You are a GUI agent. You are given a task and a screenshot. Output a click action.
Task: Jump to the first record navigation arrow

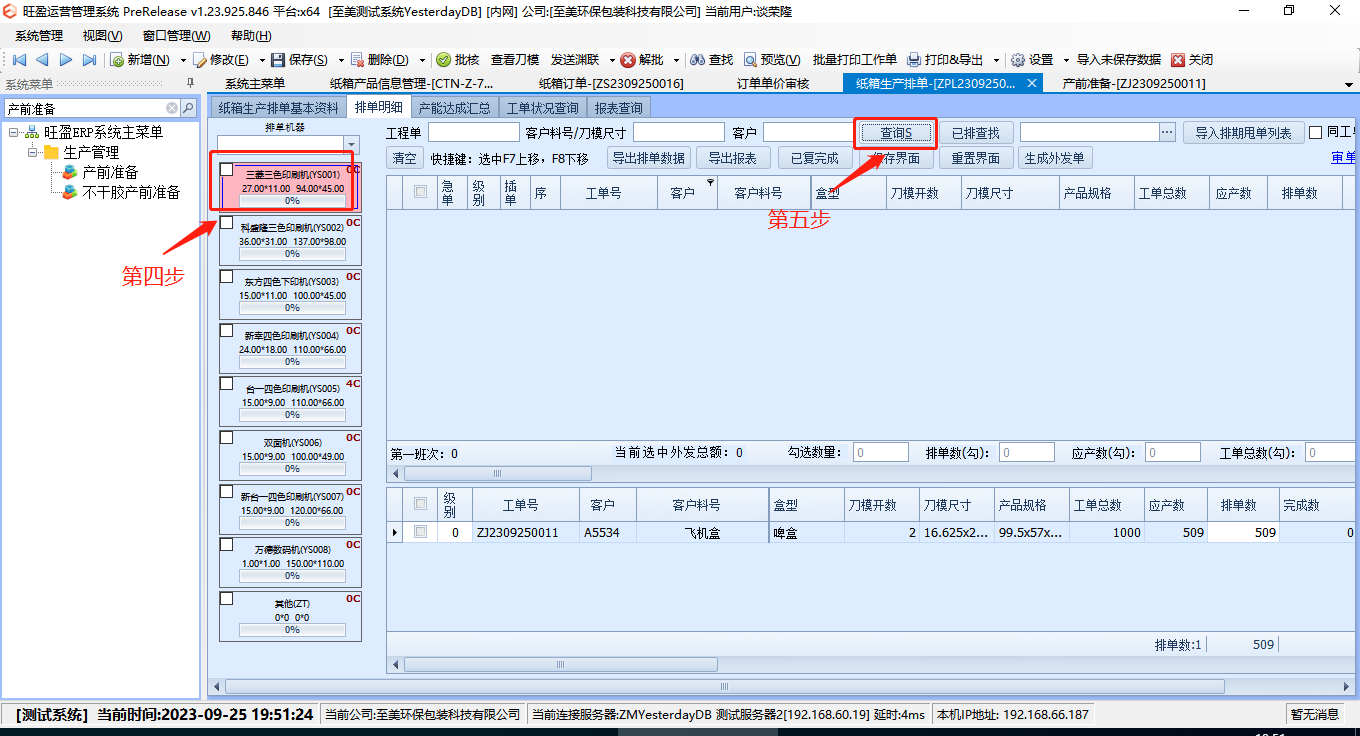coord(19,60)
